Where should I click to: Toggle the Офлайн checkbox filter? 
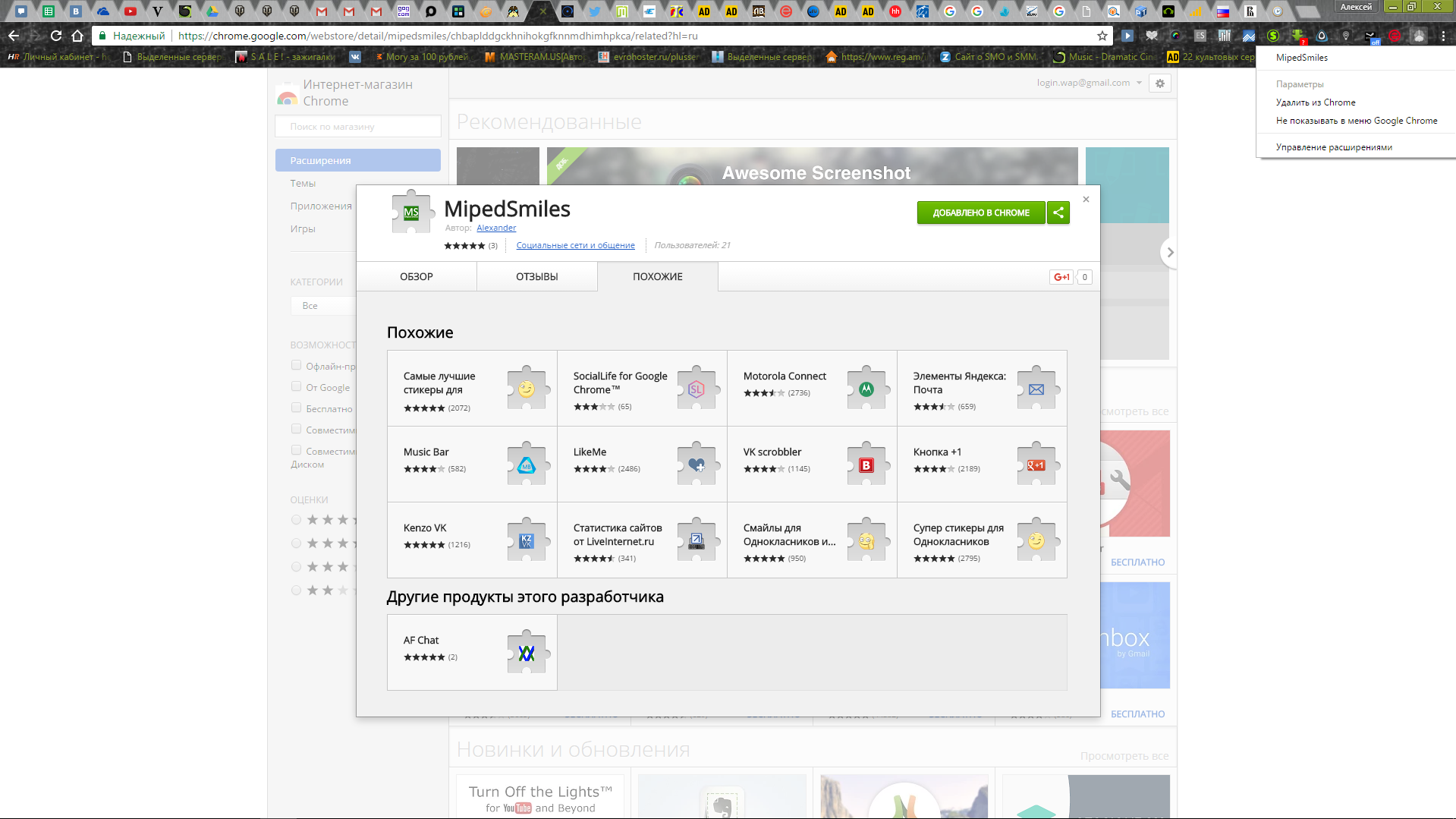297,365
